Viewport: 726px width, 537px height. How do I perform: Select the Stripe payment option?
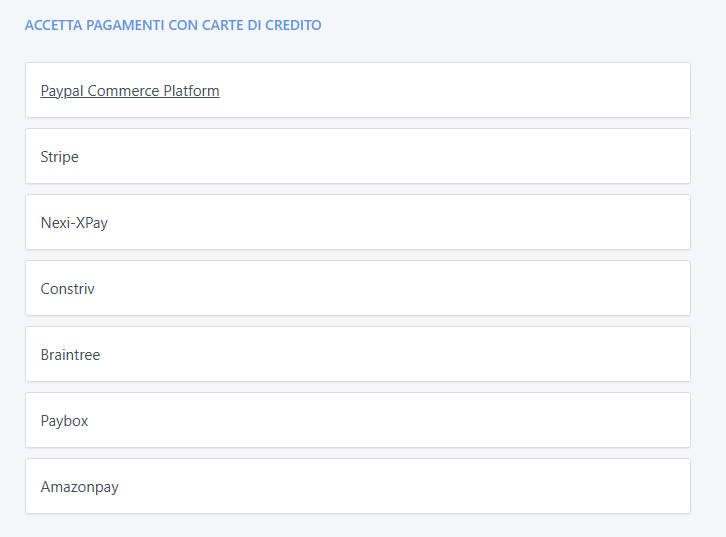60,157
